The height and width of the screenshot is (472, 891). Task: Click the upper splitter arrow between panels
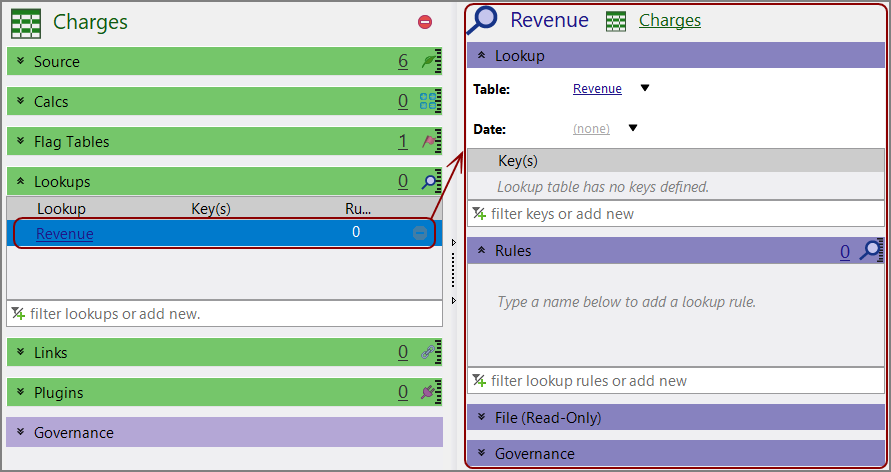pyautogui.click(x=453, y=243)
